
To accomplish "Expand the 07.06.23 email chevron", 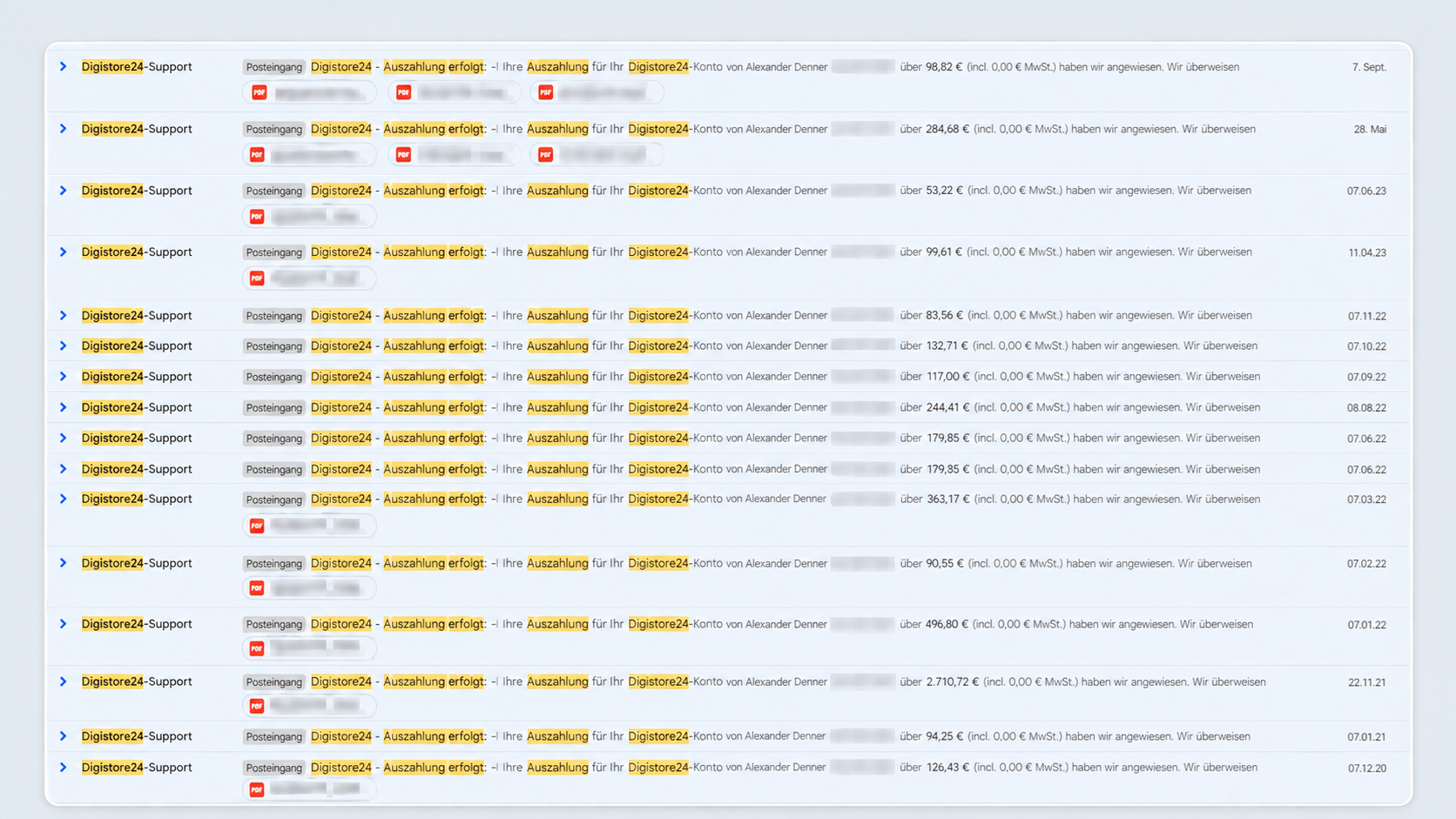I will pos(63,191).
